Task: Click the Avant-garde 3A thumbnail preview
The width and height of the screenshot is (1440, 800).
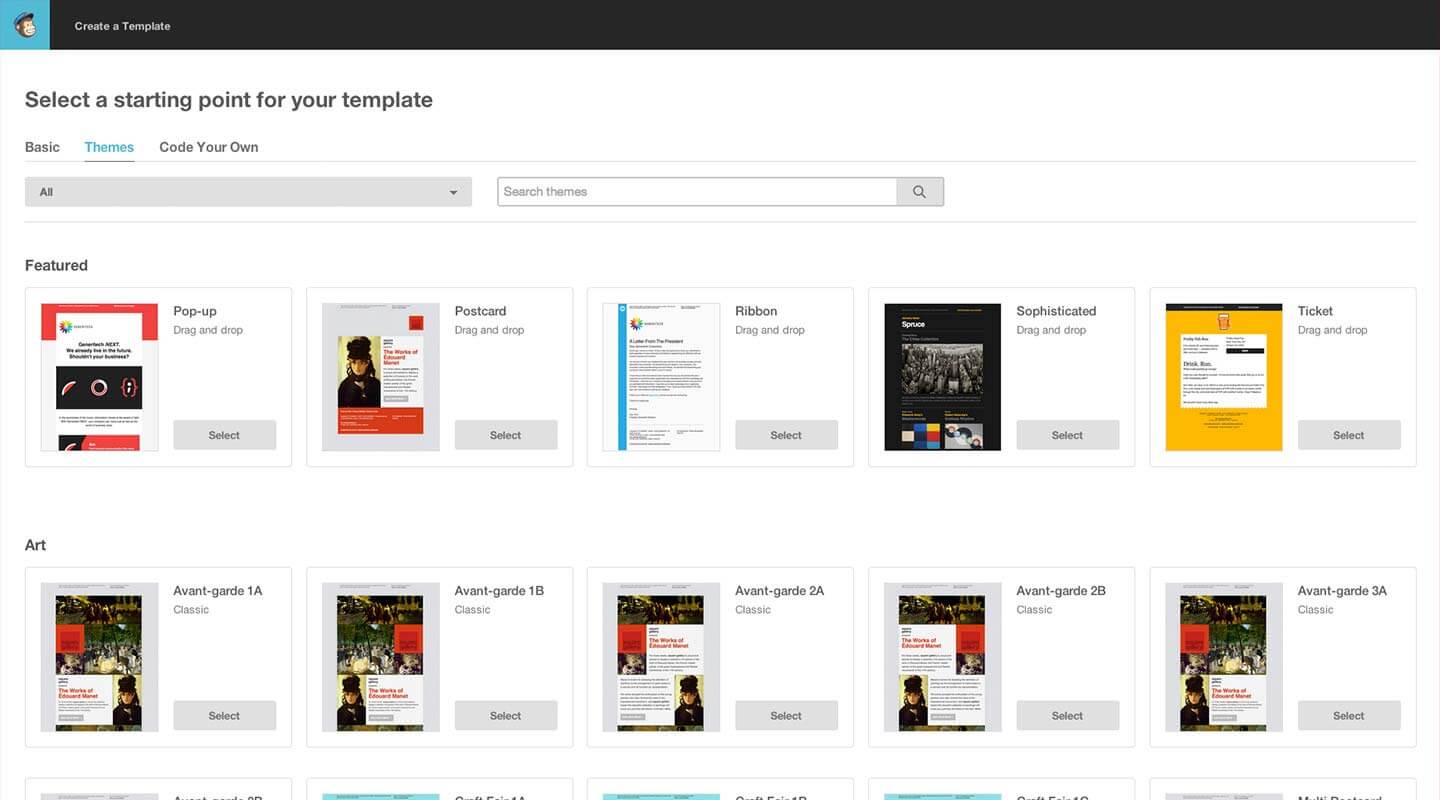Action: [x=1224, y=657]
